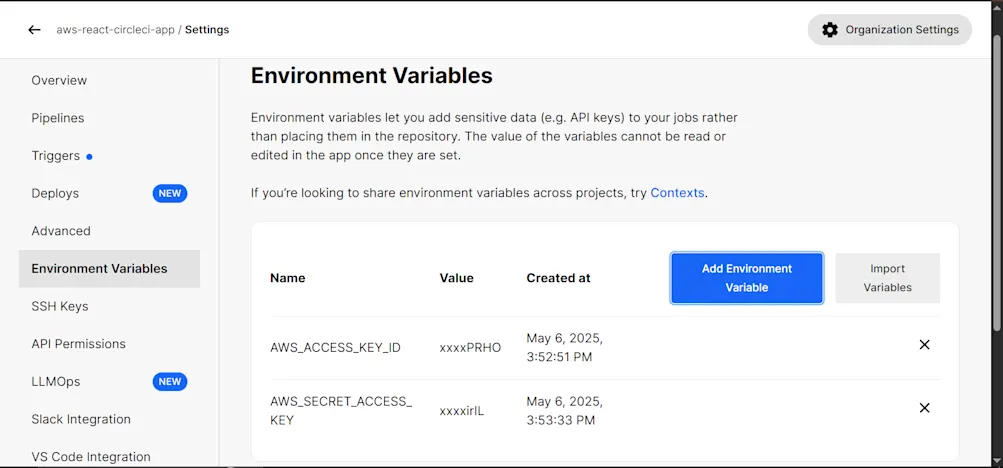Select Environment Variables in sidebar
Viewport: 1003px width, 468px height.
pos(109,269)
